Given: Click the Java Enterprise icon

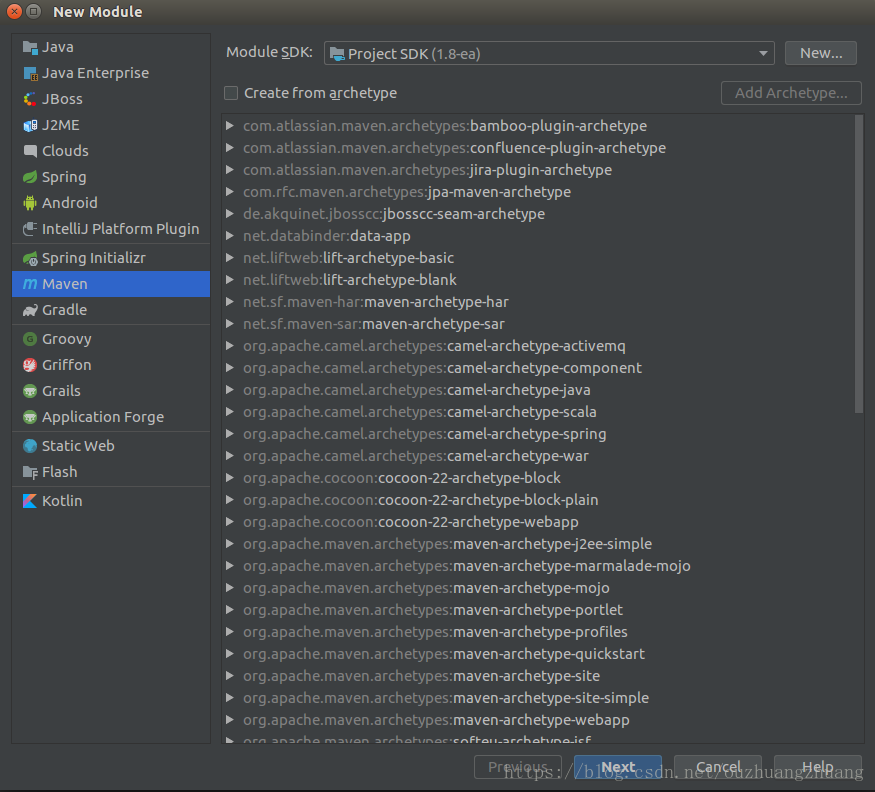Looking at the screenshot, I should tap(30, 73).
